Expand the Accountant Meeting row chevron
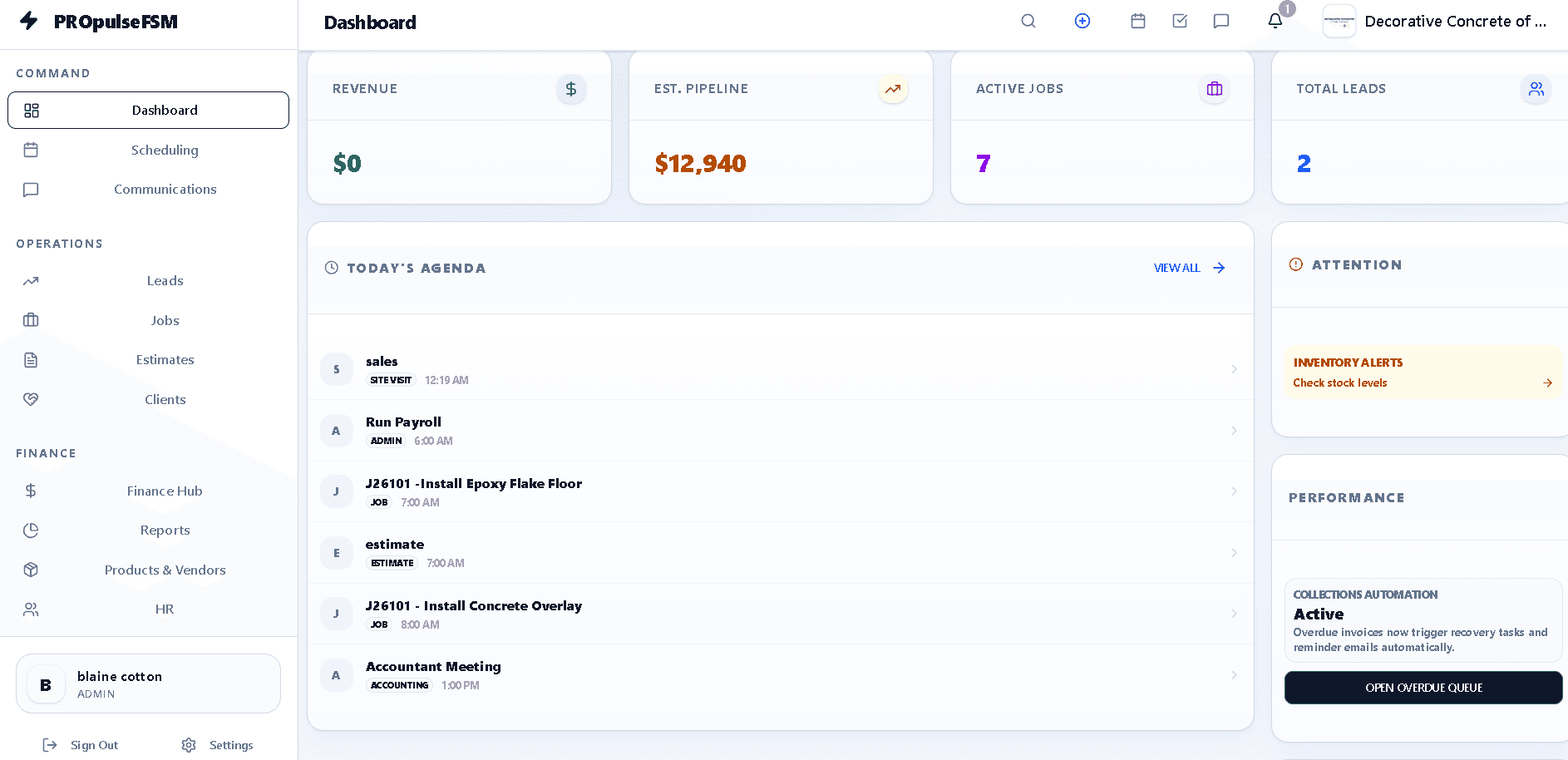Viewport: 1568px width, 760px height. coord(1233,674)
